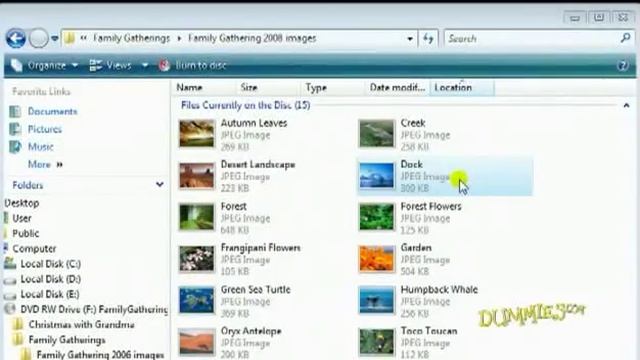Click the Humpback Whale file name
The image size is (640, 360).
[x=439, y=289]
